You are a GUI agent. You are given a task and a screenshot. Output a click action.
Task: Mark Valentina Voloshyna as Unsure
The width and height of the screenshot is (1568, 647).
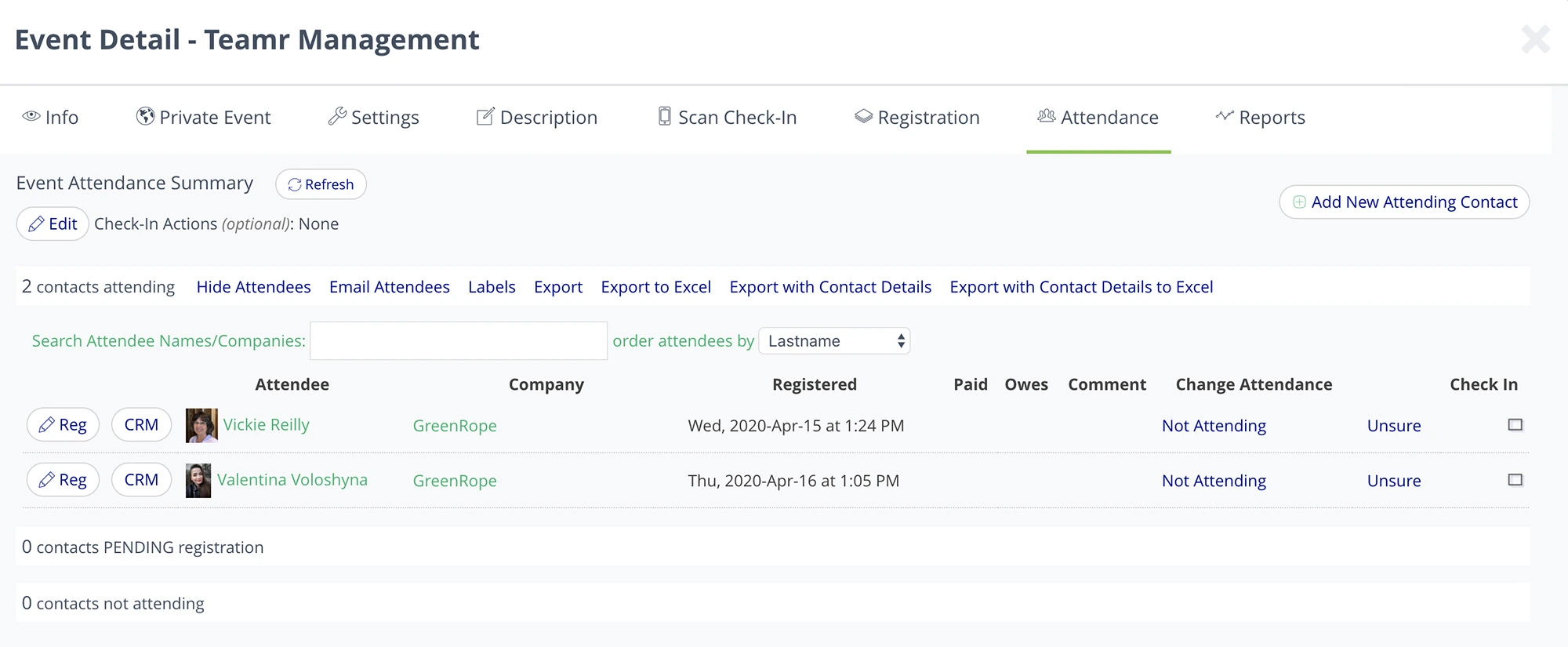1394,481
